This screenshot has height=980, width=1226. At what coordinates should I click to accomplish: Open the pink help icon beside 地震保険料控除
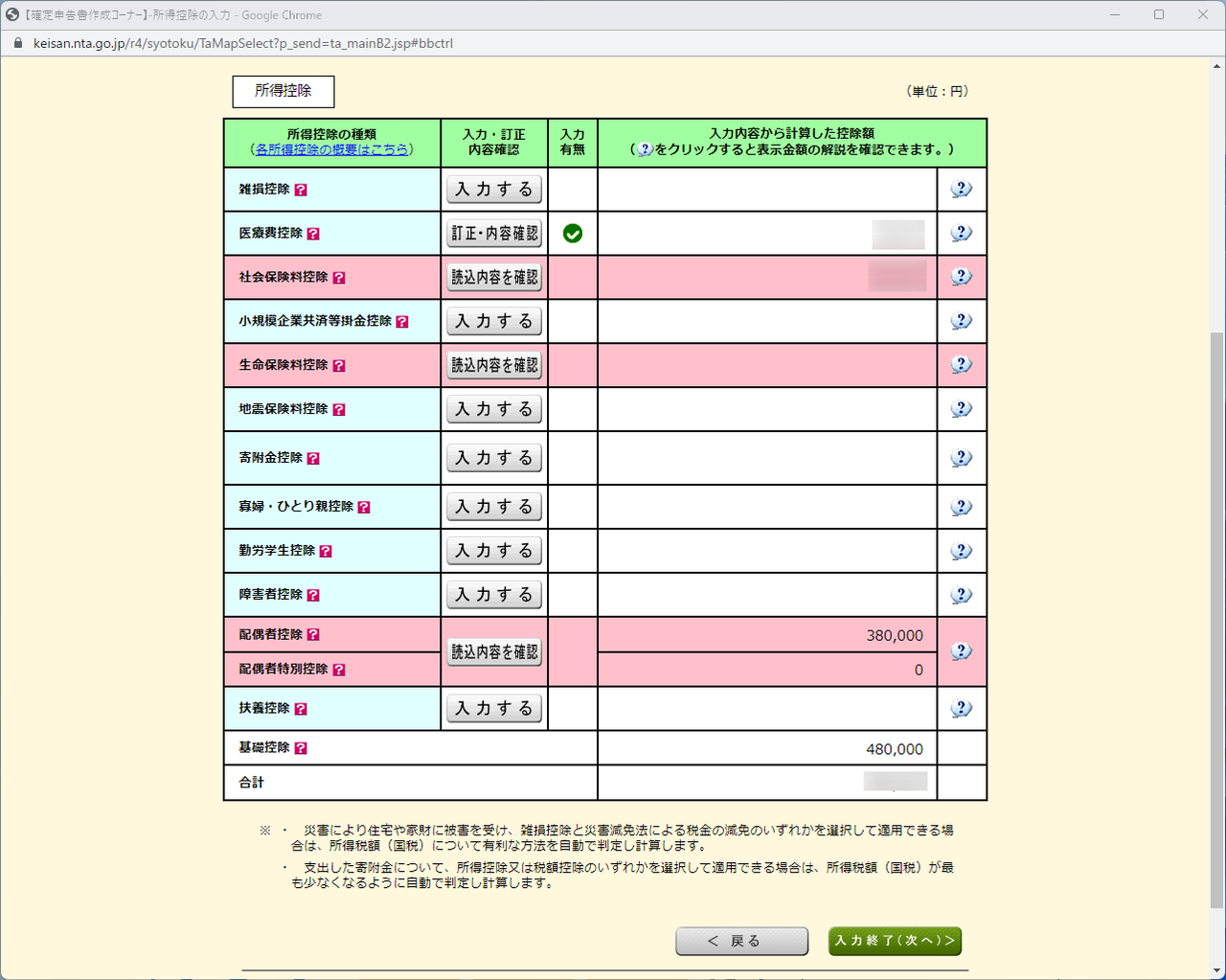[x=339, y=410]
